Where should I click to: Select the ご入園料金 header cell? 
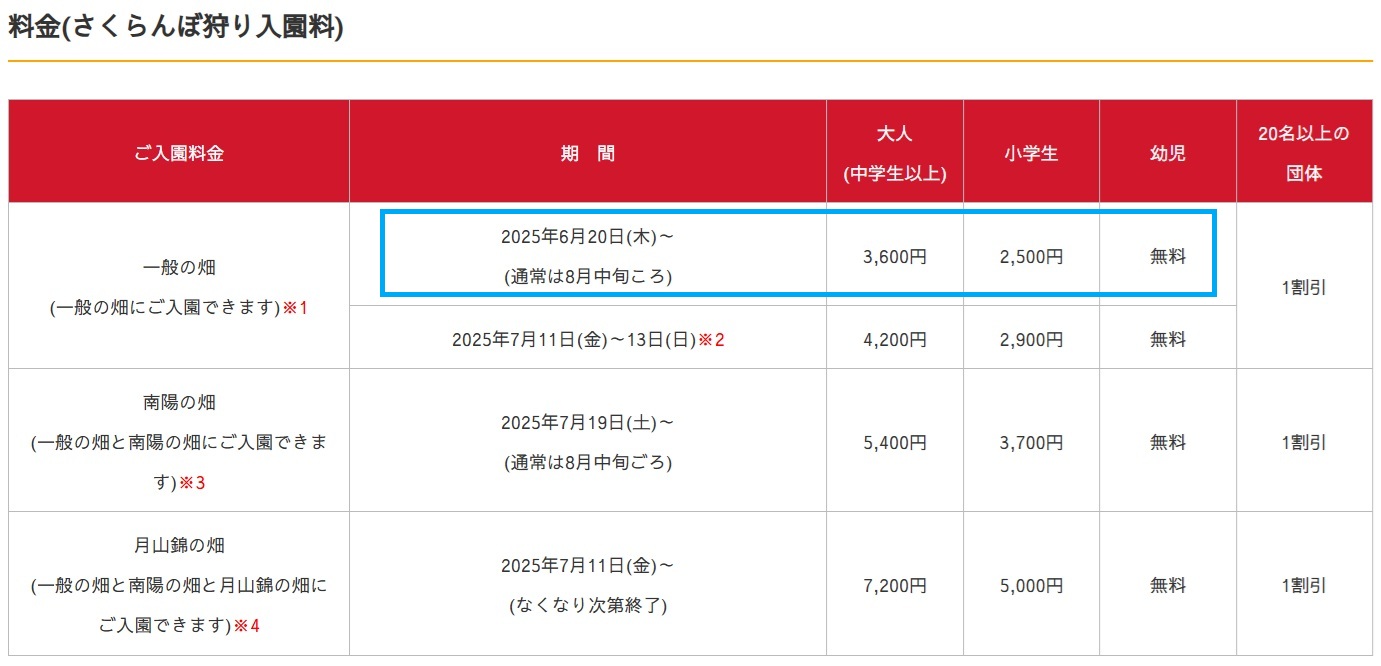(177, 150)
